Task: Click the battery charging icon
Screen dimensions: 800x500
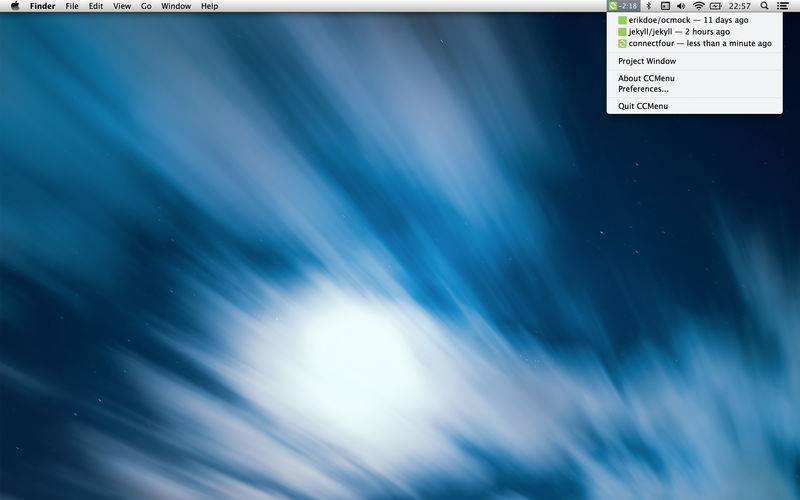Action: [x=716, y=6]
